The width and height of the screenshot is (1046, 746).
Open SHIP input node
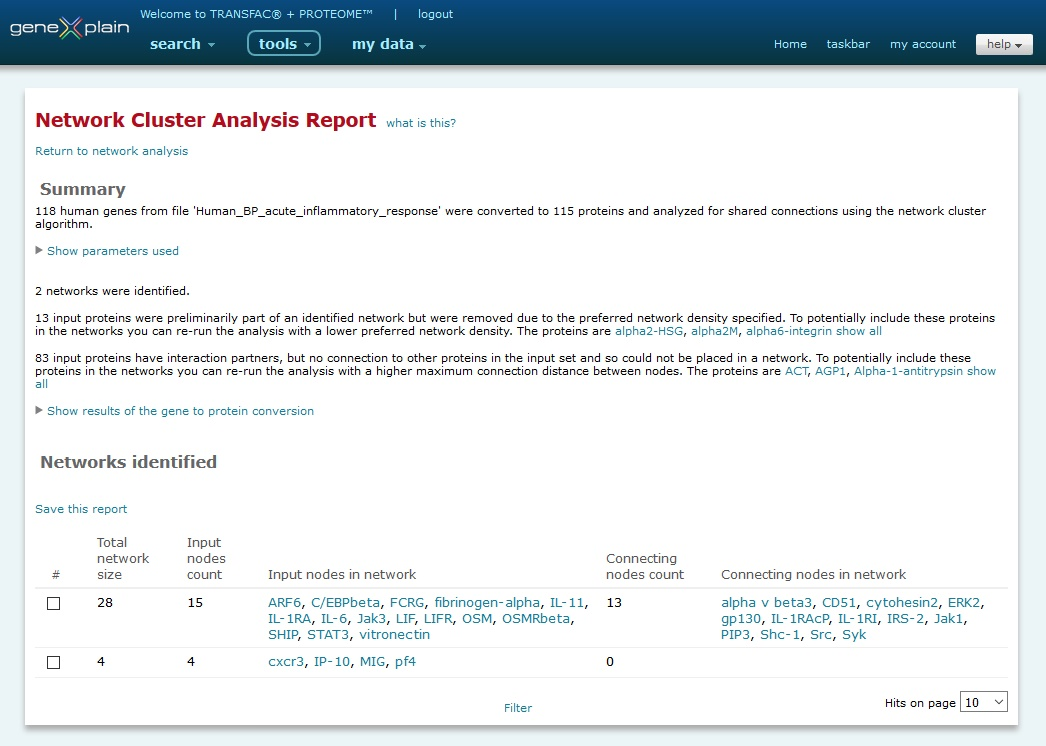[282, 635]
